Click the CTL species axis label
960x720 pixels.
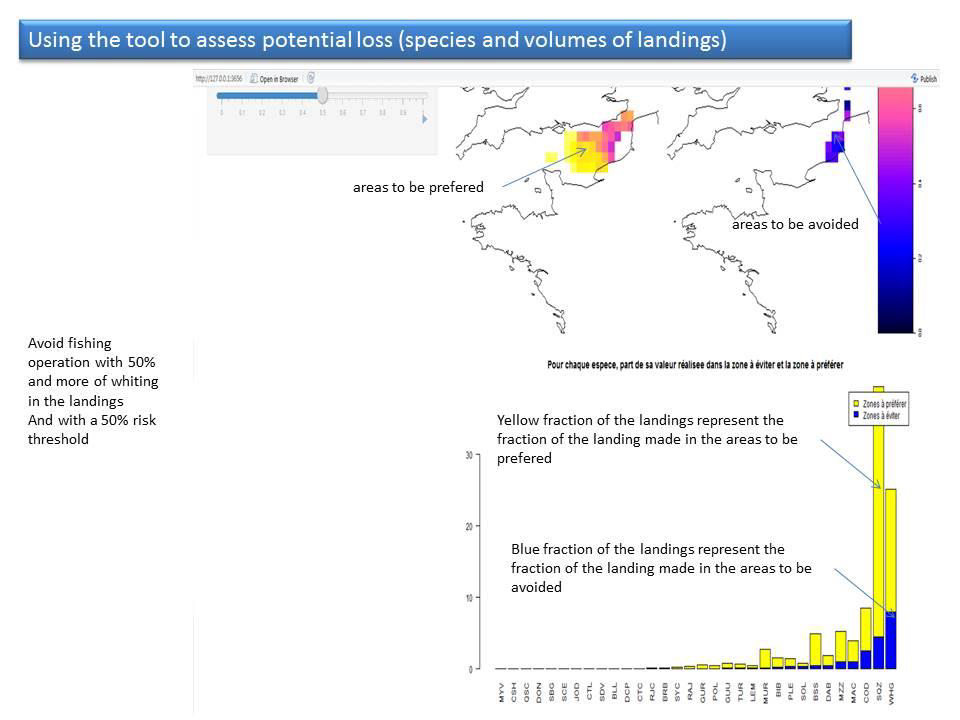[x=590, y=692]
